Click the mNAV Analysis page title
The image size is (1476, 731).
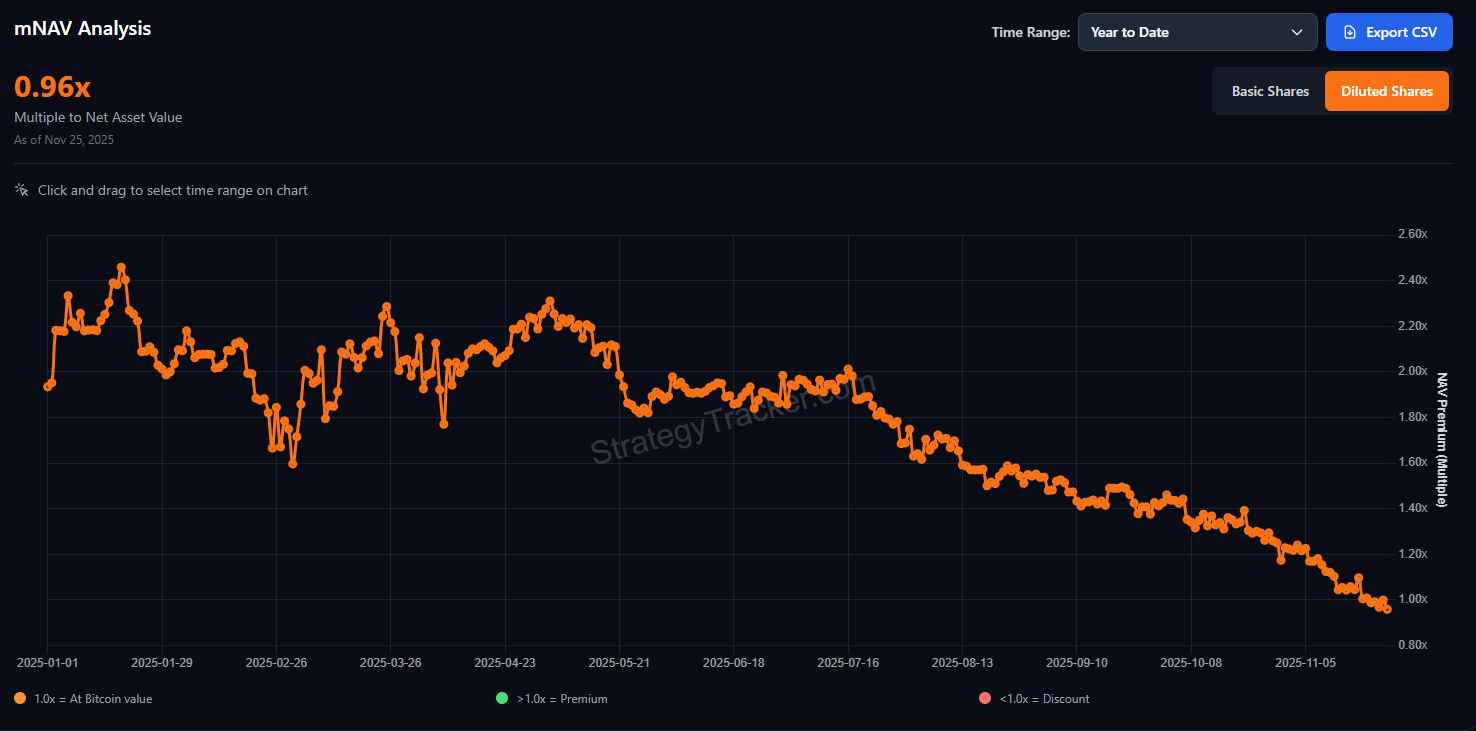pos(82,28)
